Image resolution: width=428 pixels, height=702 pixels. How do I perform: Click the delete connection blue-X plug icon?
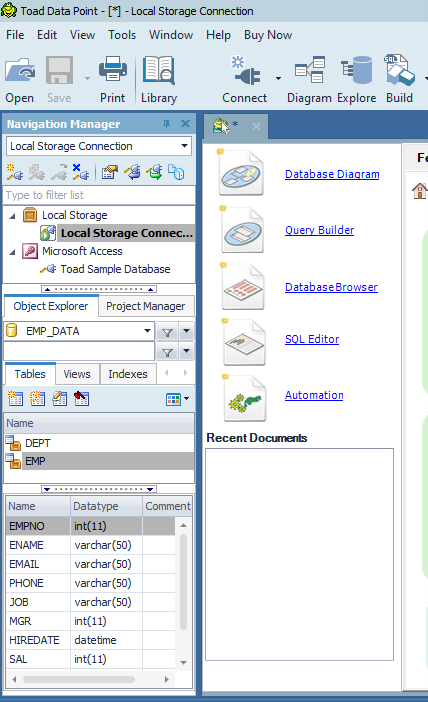[81, 172]
